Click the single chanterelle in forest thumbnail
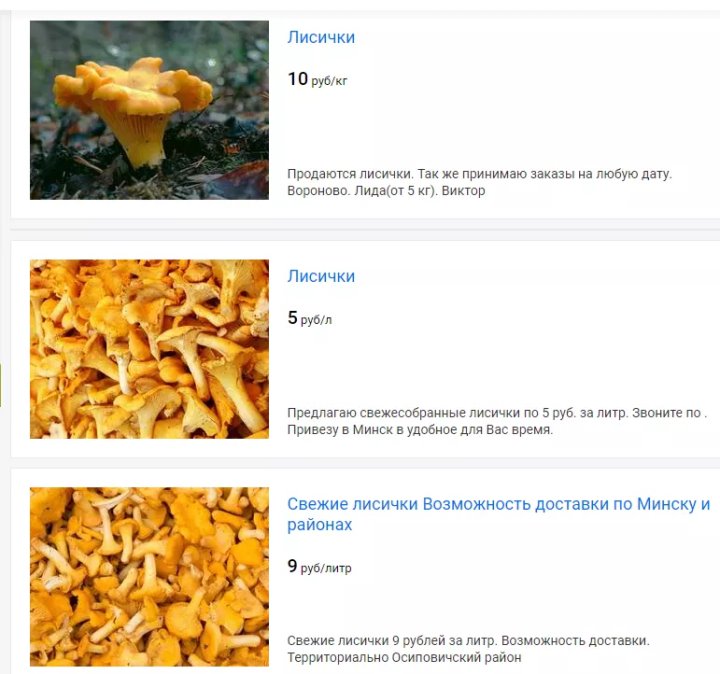Screen dimensions: 720x674 tap(149, 110)
